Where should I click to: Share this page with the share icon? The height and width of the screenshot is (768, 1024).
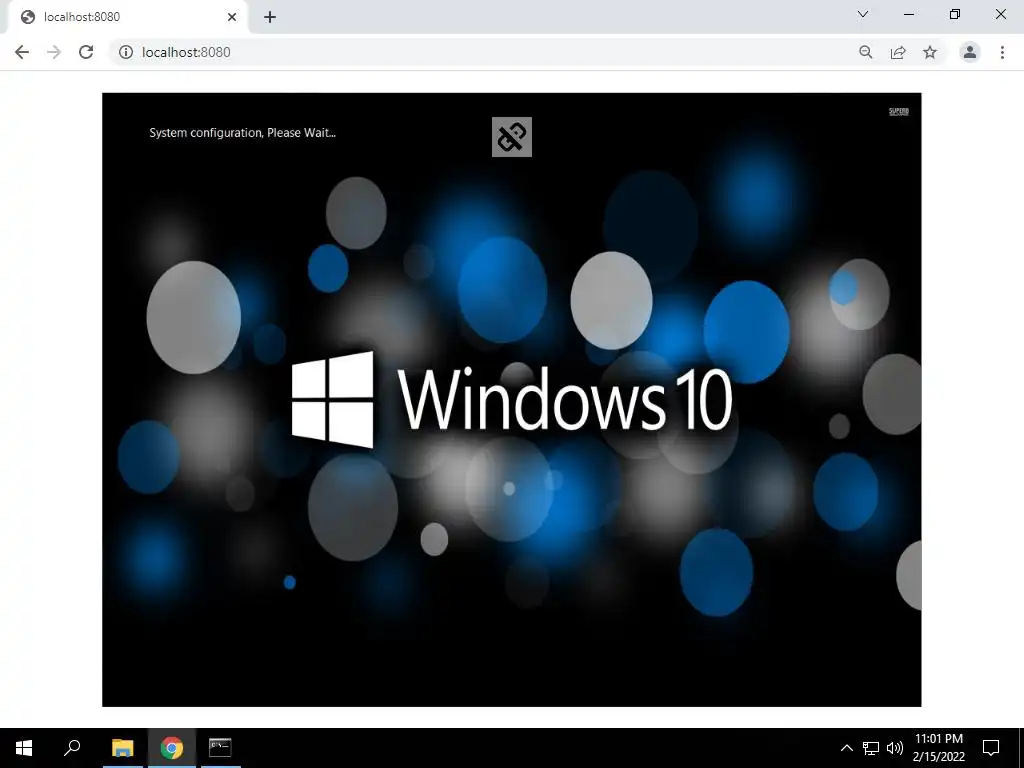pos(898,52)
